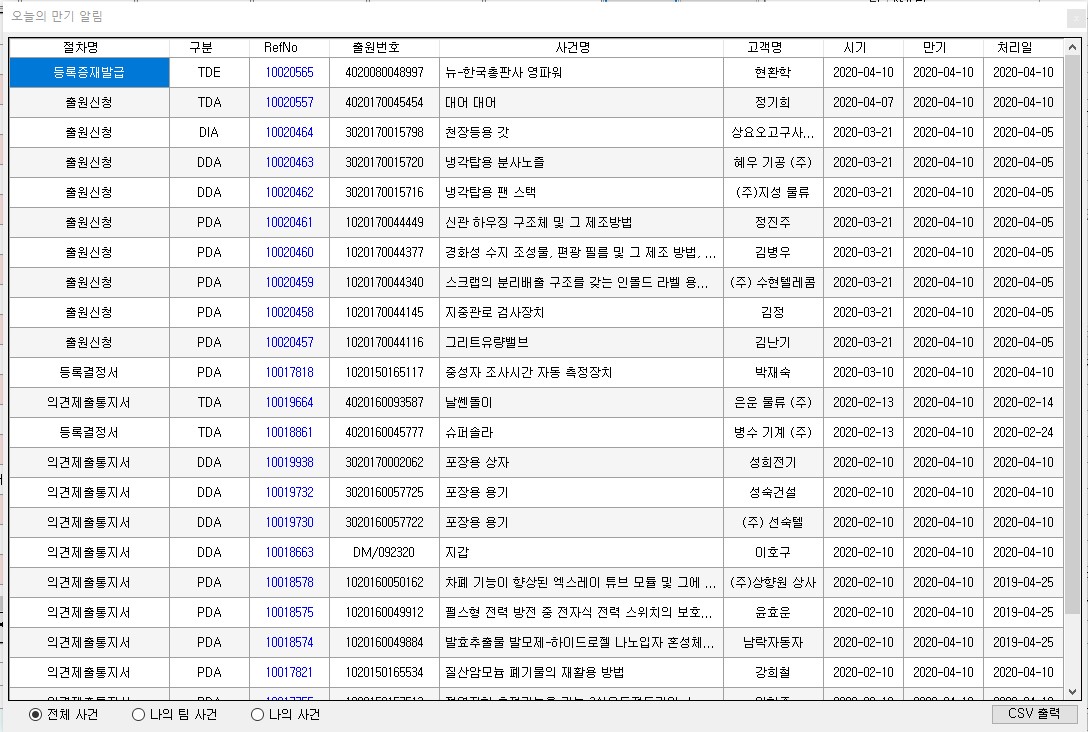Click case name 대머 대머
The height and width of the screenshot is (732, 1088).
click(x=470, y=102)
